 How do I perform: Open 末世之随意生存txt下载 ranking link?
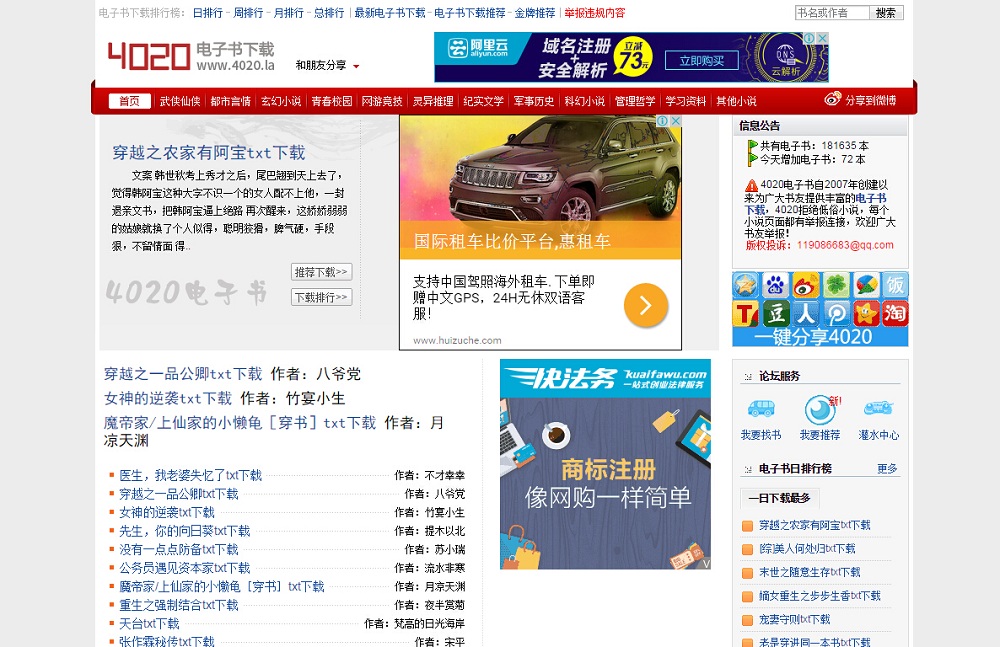(809, 572)
